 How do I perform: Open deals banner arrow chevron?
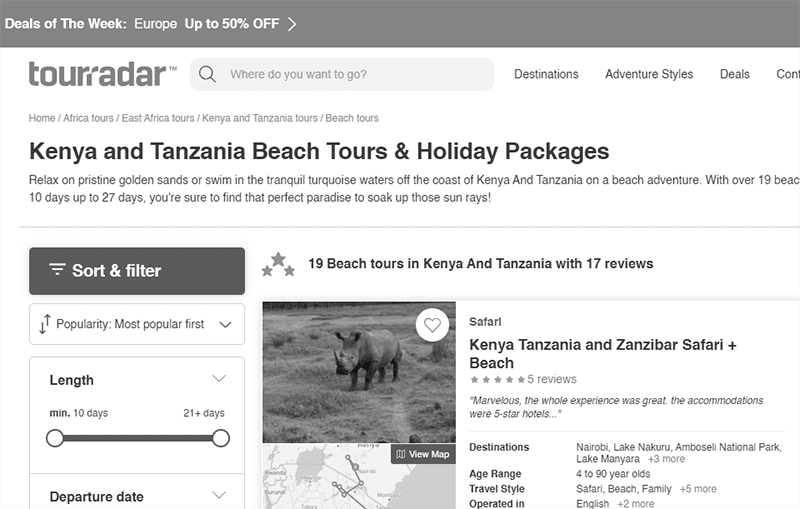coord(292,24)
